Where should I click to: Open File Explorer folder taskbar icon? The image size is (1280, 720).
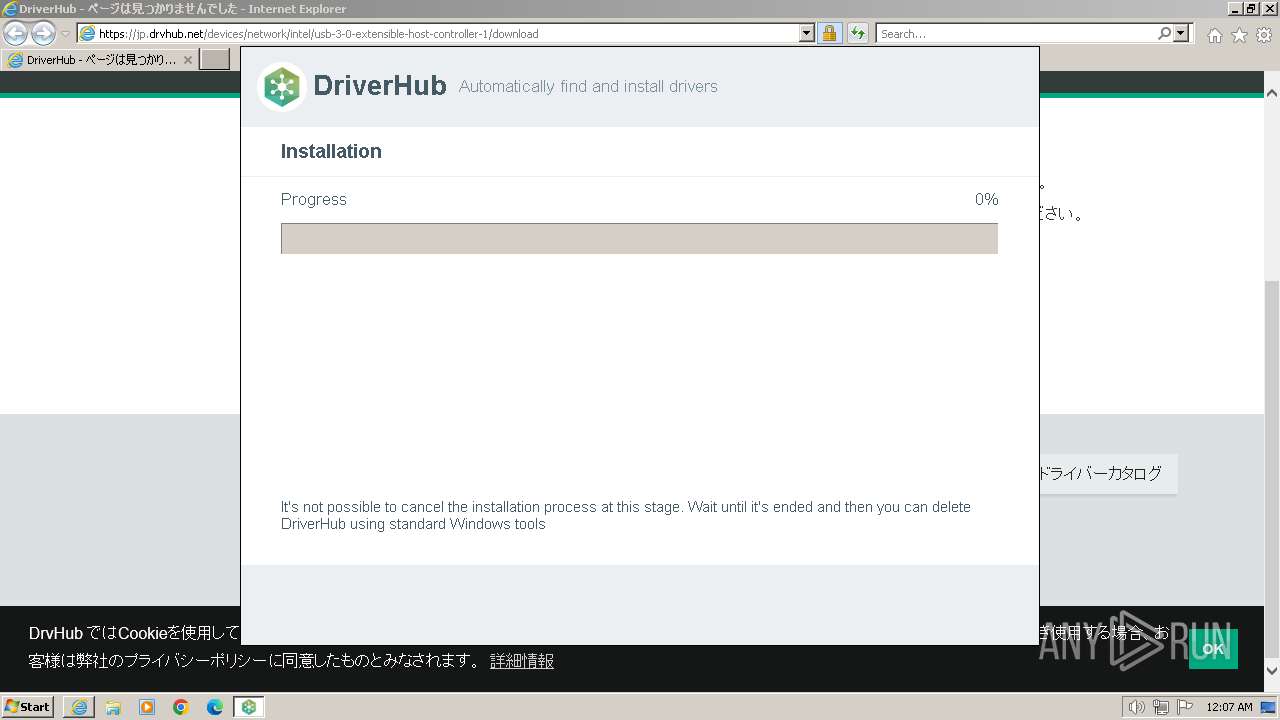click(x=113, y=706)
